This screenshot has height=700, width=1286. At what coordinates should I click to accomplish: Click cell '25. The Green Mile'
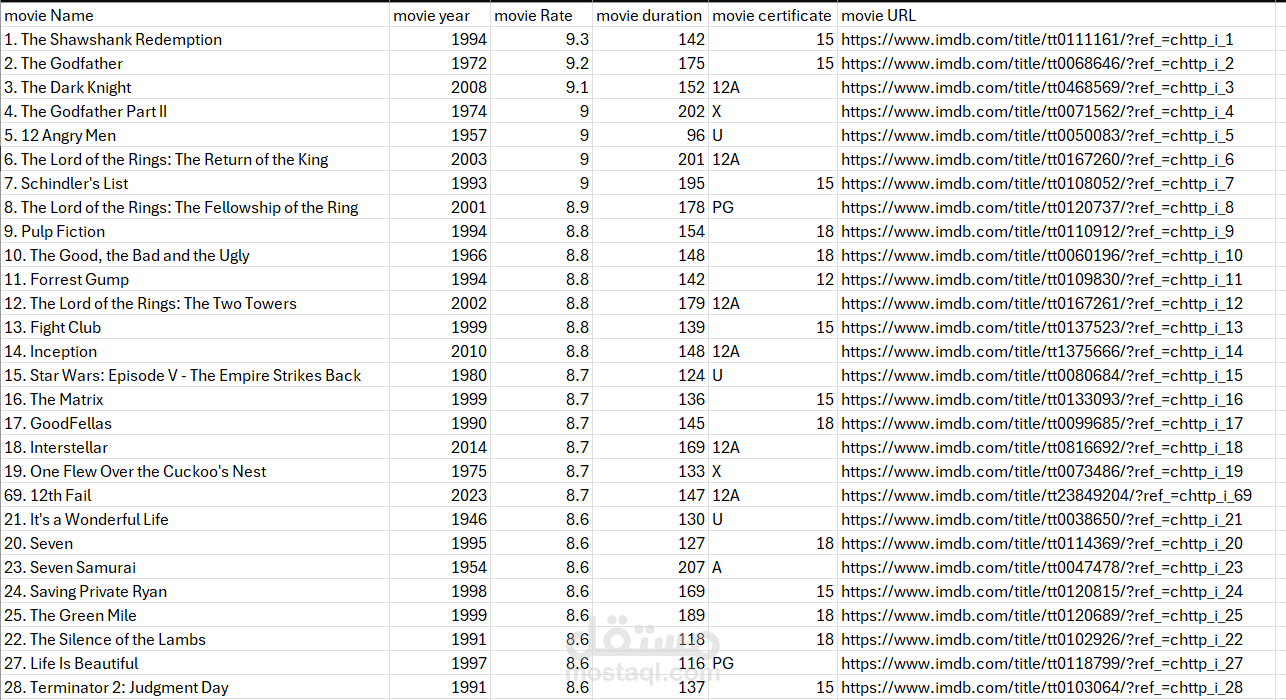click(196, 615)
